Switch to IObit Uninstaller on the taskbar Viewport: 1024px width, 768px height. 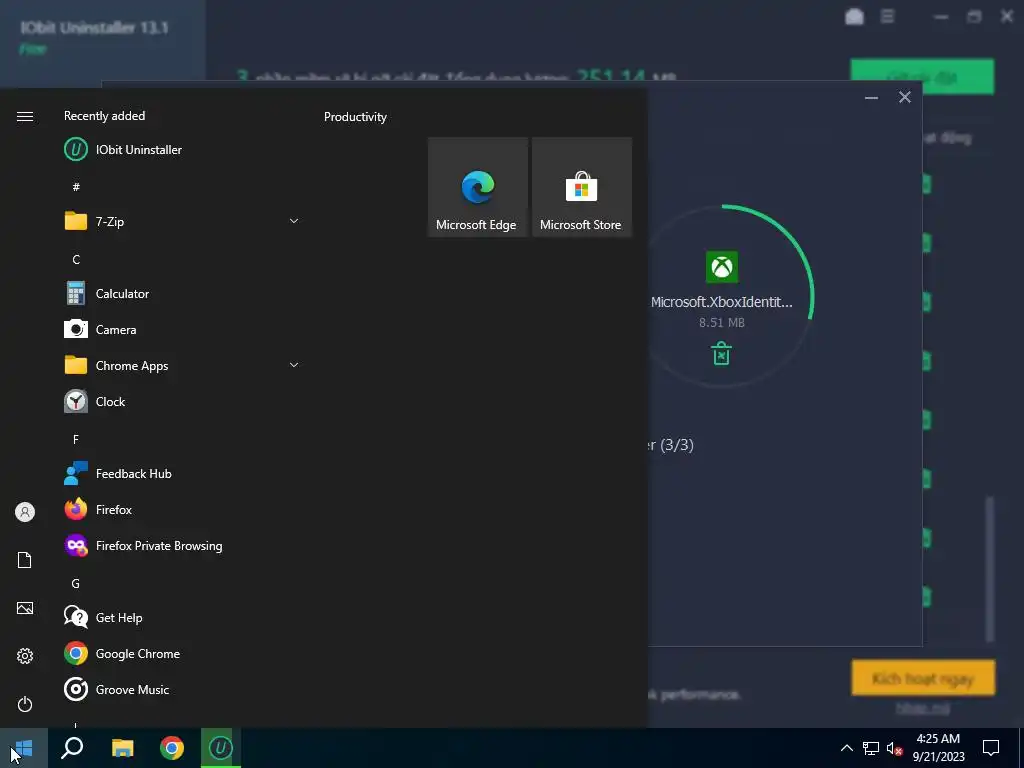221,748
